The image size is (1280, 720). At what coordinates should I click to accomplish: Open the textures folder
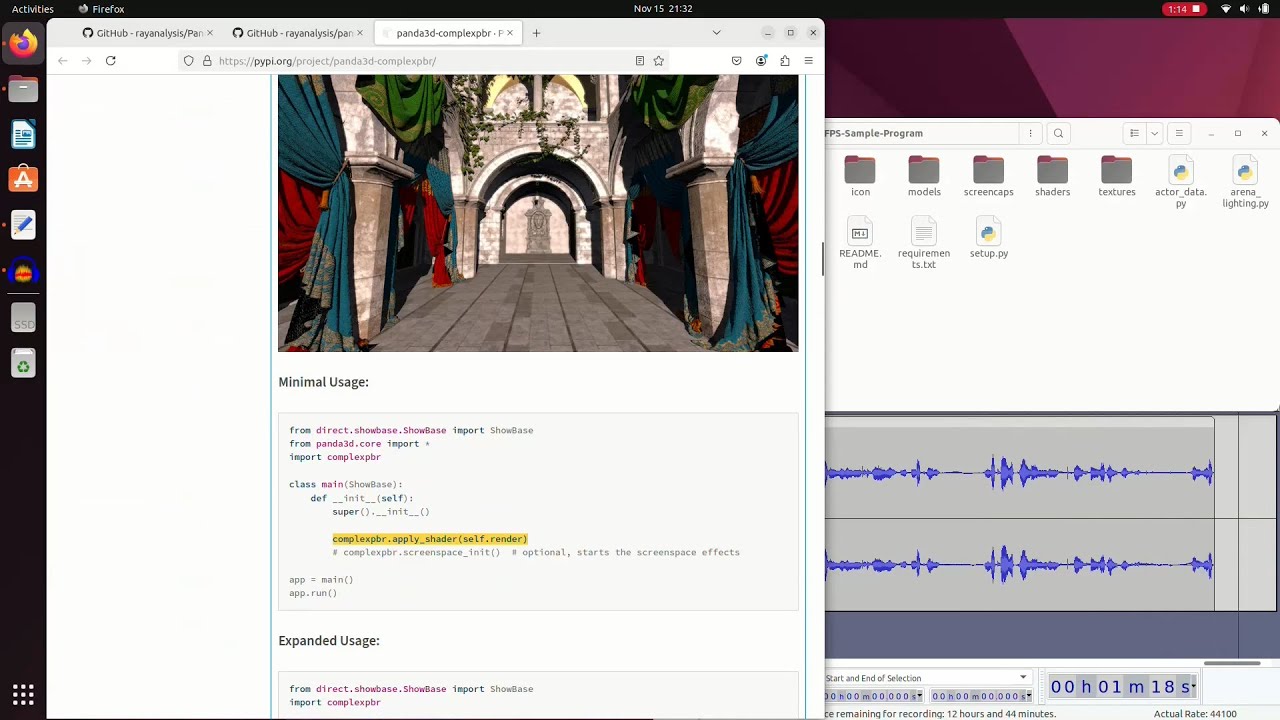1116,177
